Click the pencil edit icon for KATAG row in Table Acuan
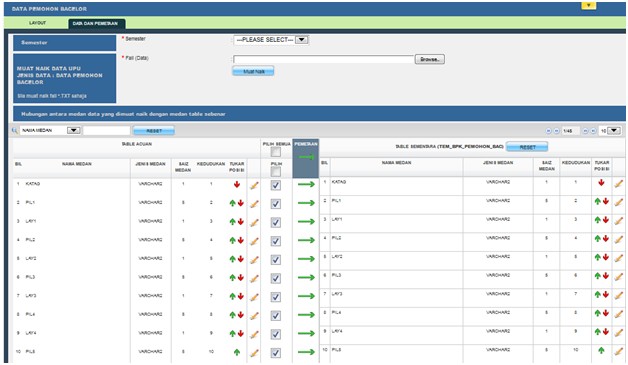 254,185
